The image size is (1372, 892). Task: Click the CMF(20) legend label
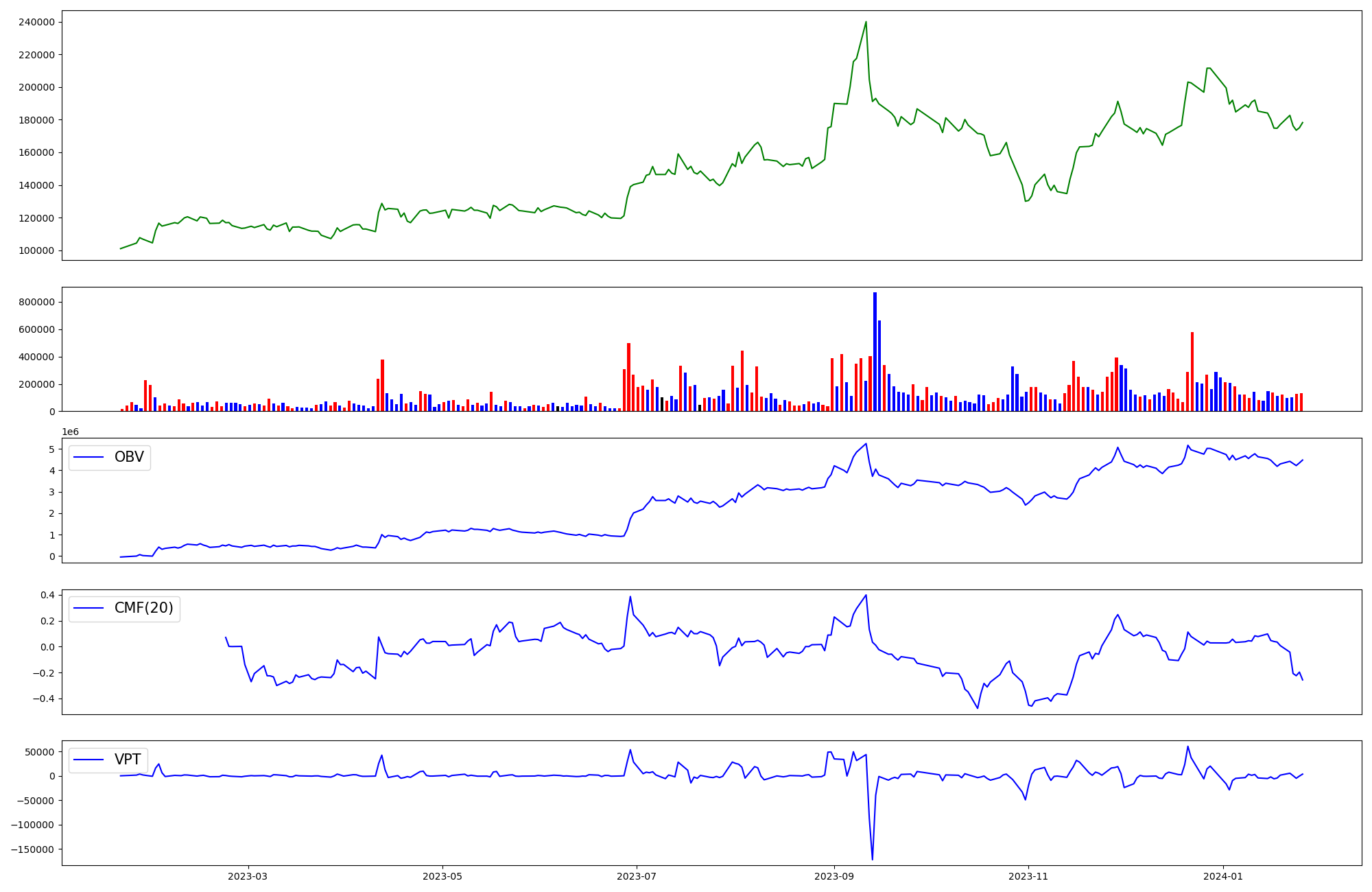point(143,608)
